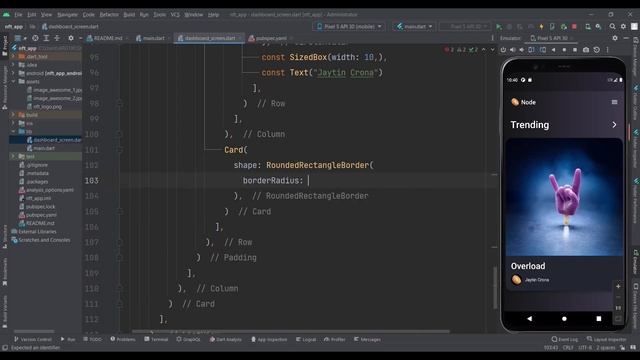The width and height of the screenshot is (640, 360).
Task: Tap hamburger menu in Node app
Action: coord(614,102)
